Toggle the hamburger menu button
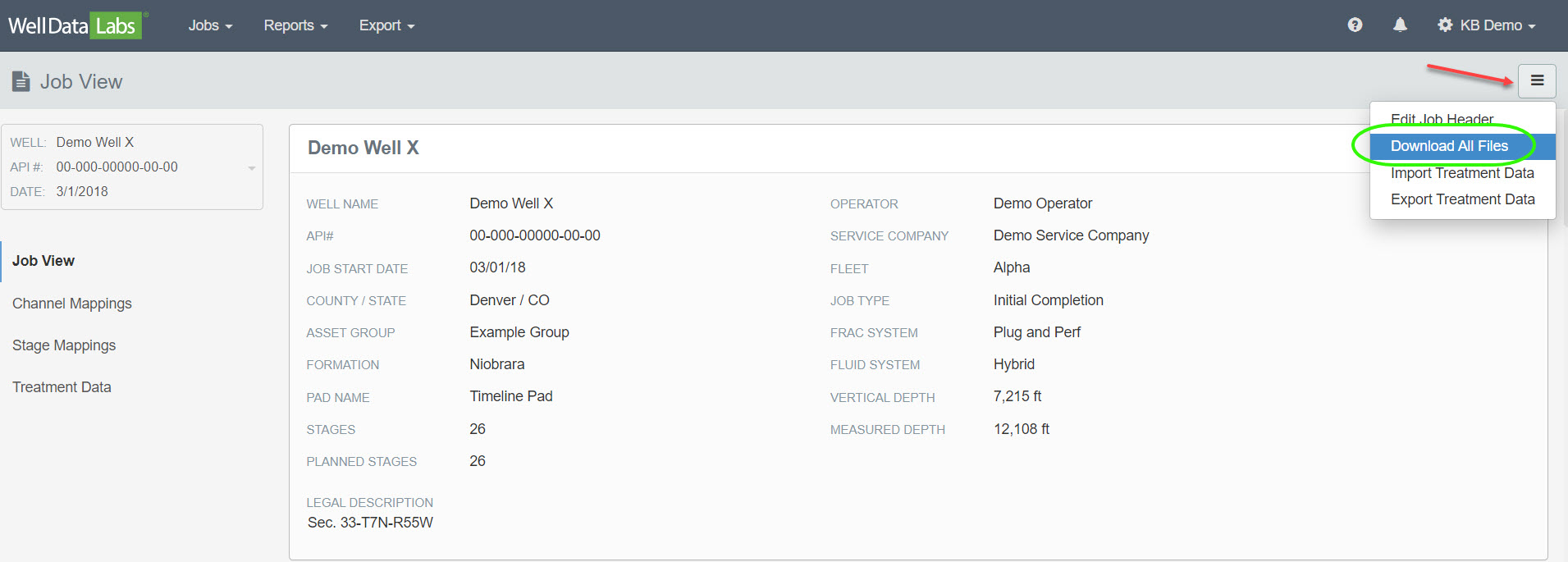The height and width of the screenshot is (562, 1568). [1536, 80]
